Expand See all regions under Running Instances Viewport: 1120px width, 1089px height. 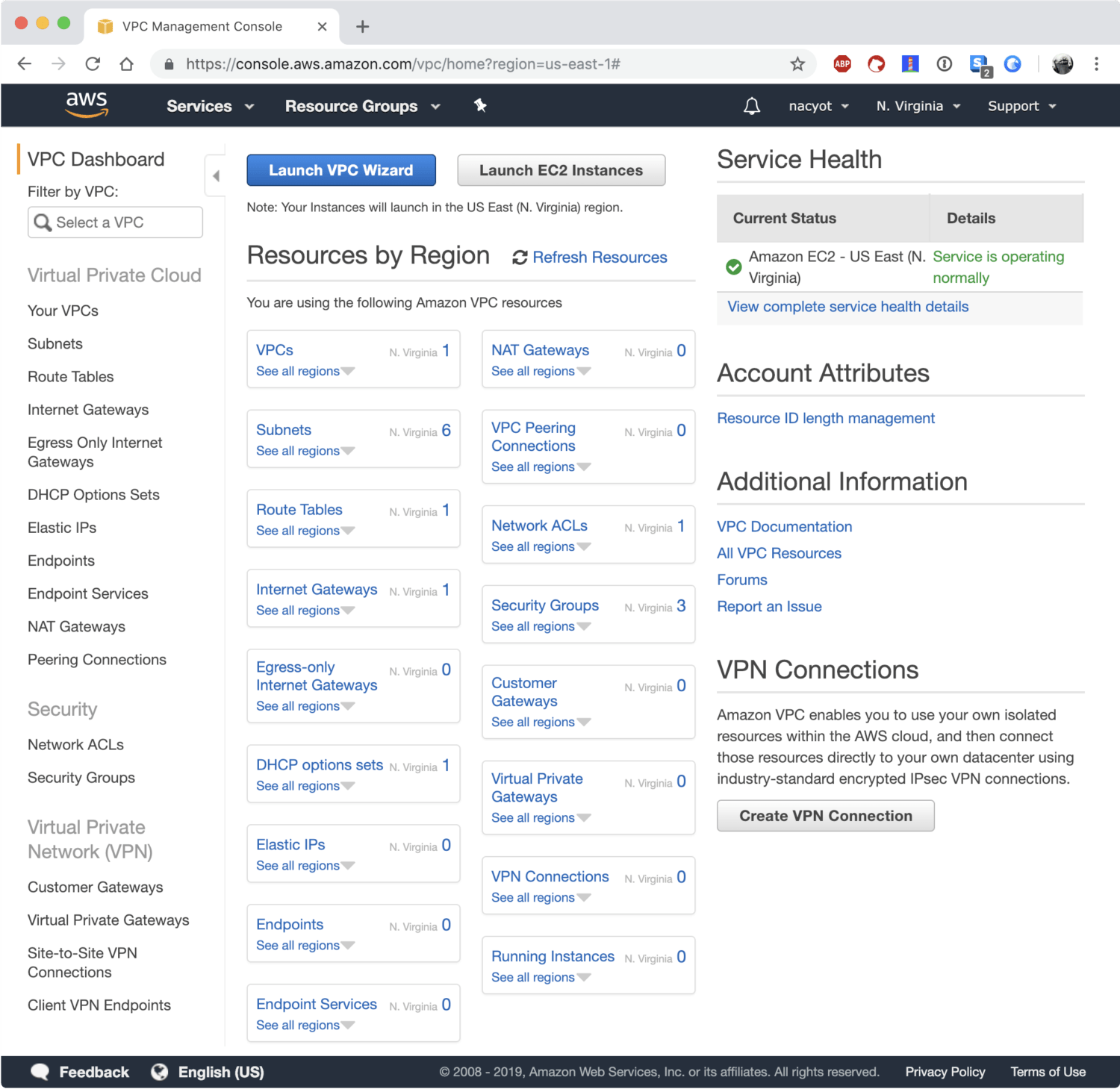click(x=541, y=977)
